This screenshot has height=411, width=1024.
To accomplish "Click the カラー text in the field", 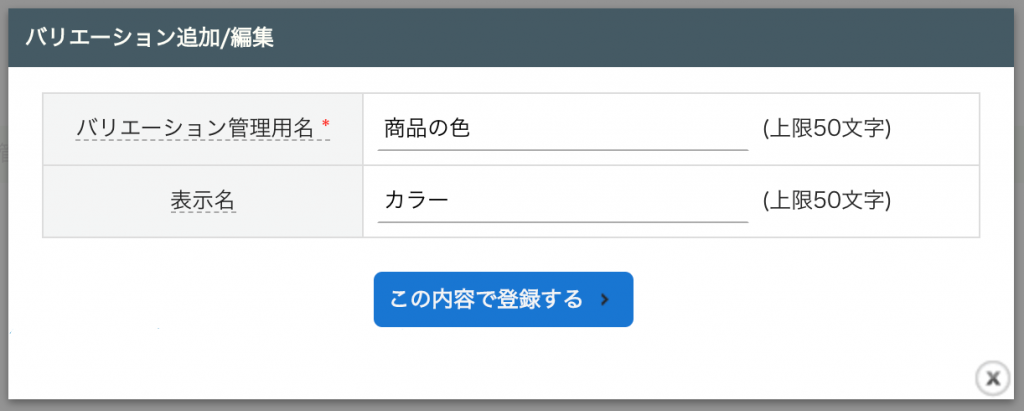I will (x=416, y=201).
